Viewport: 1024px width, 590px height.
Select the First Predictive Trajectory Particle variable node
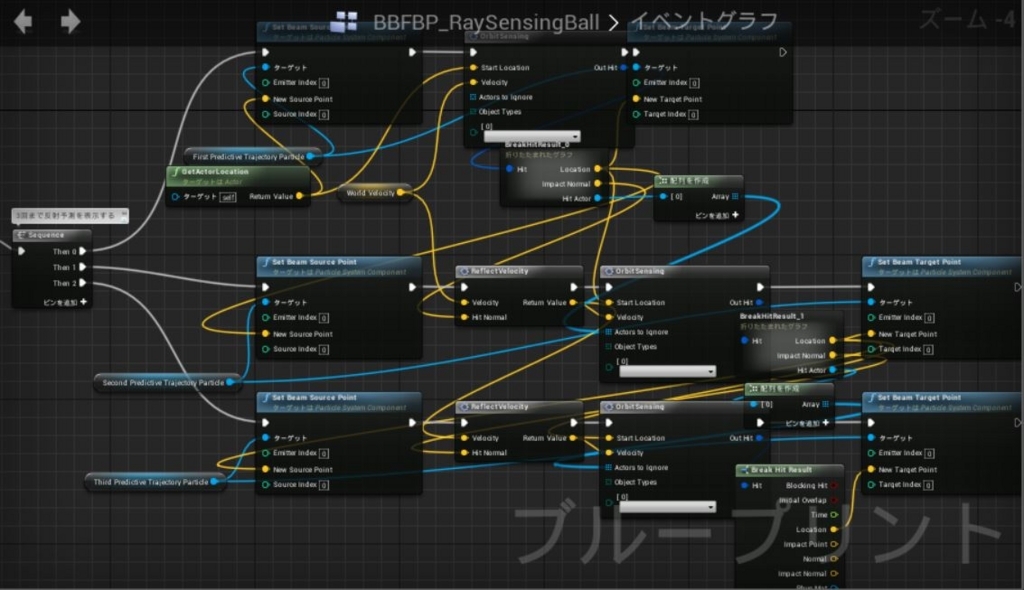[x=253, y=156]
